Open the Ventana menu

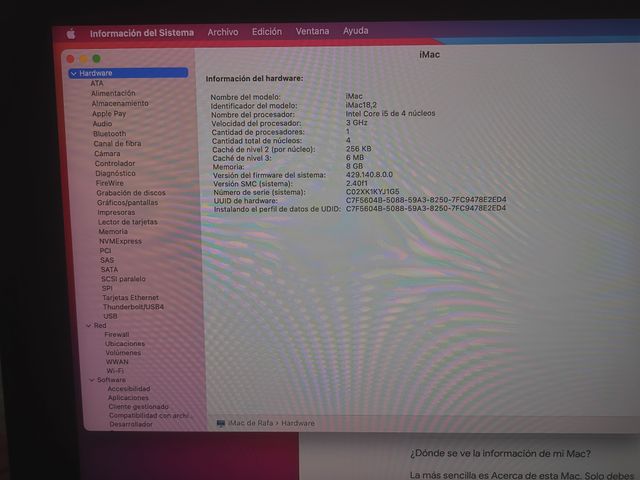312,31
